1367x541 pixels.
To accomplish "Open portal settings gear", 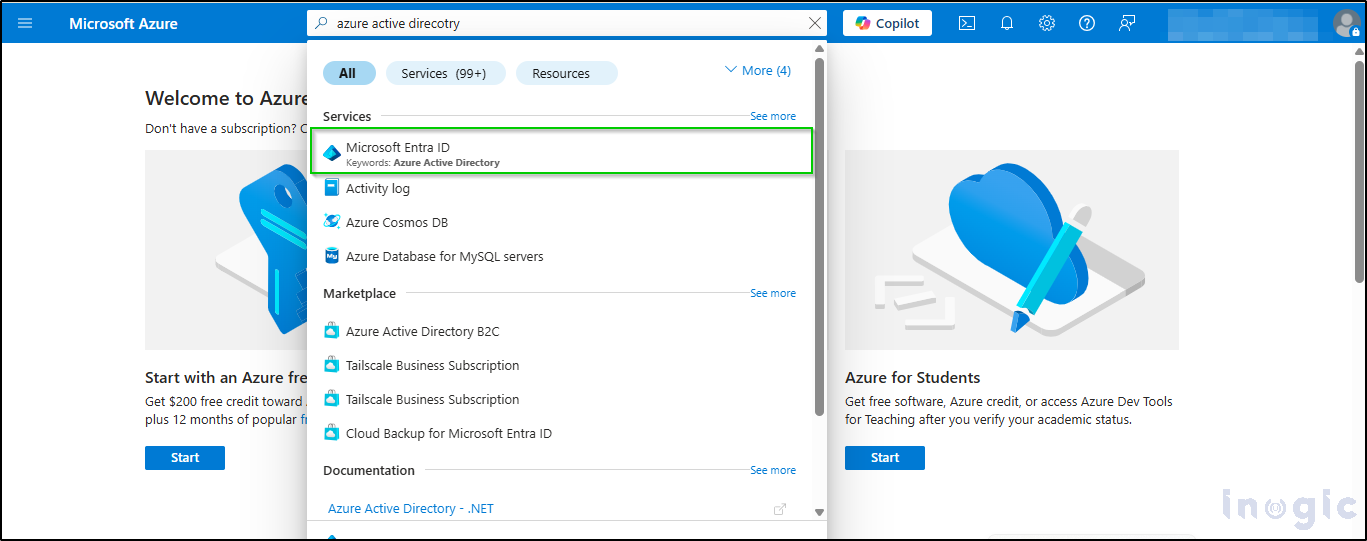I will (1047, 23).
